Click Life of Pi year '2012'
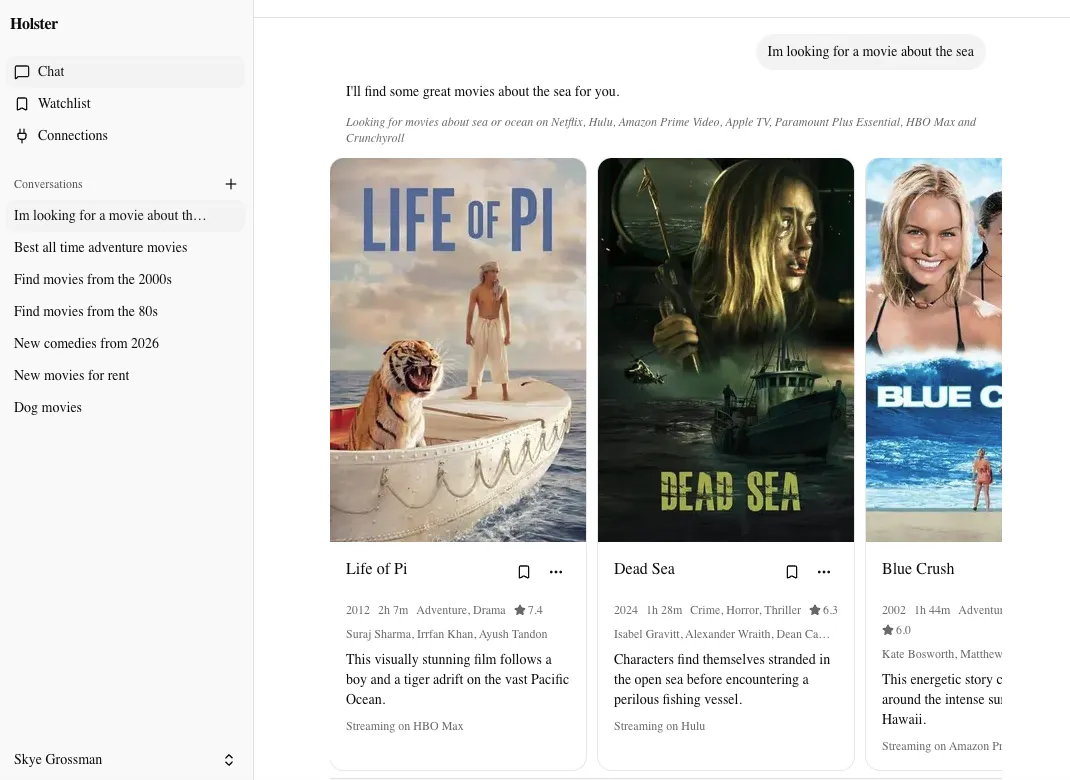1070x780 pixels. point(358,611)
